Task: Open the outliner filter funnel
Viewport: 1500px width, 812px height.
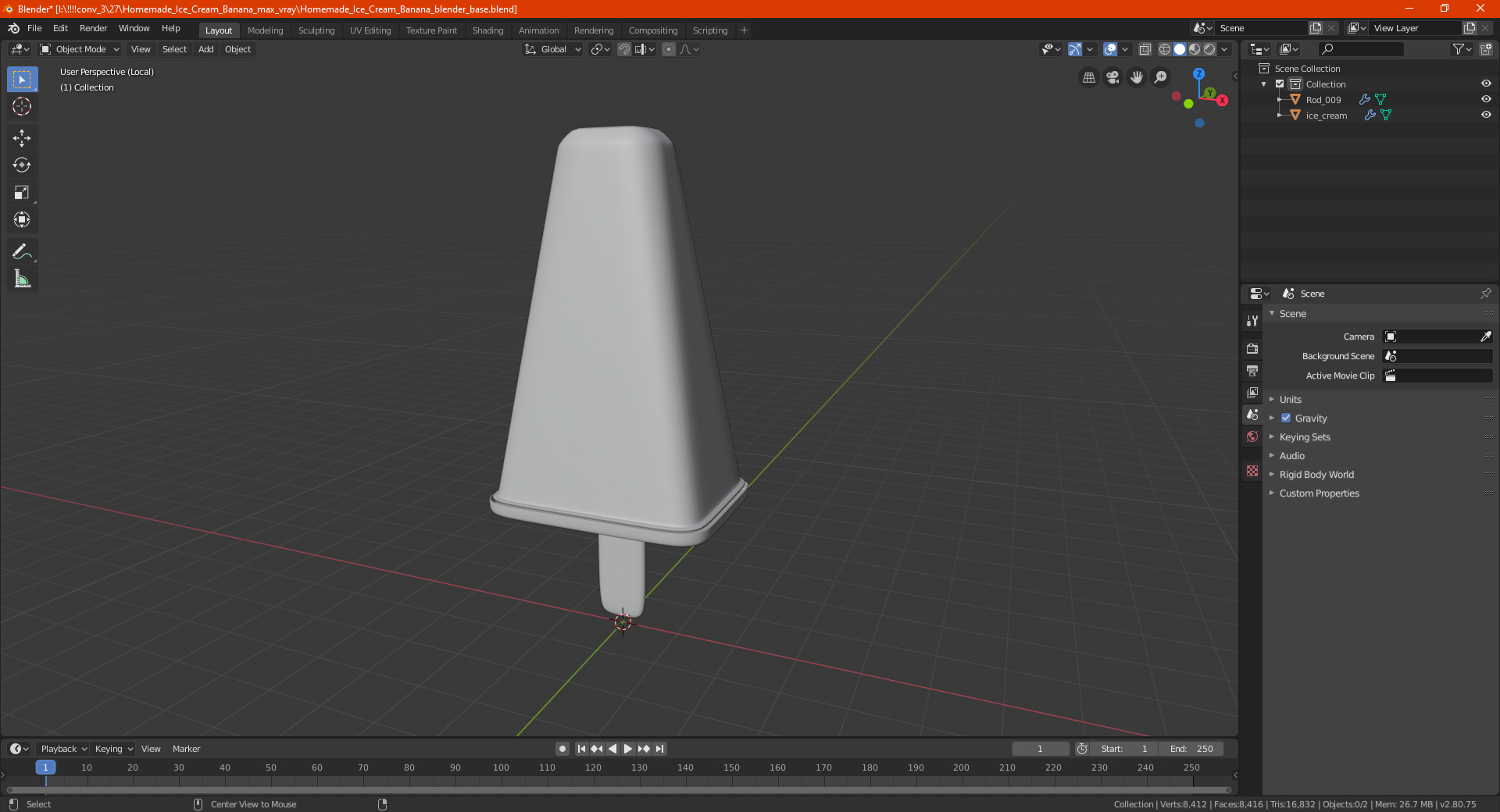Action: (1461, 49)
